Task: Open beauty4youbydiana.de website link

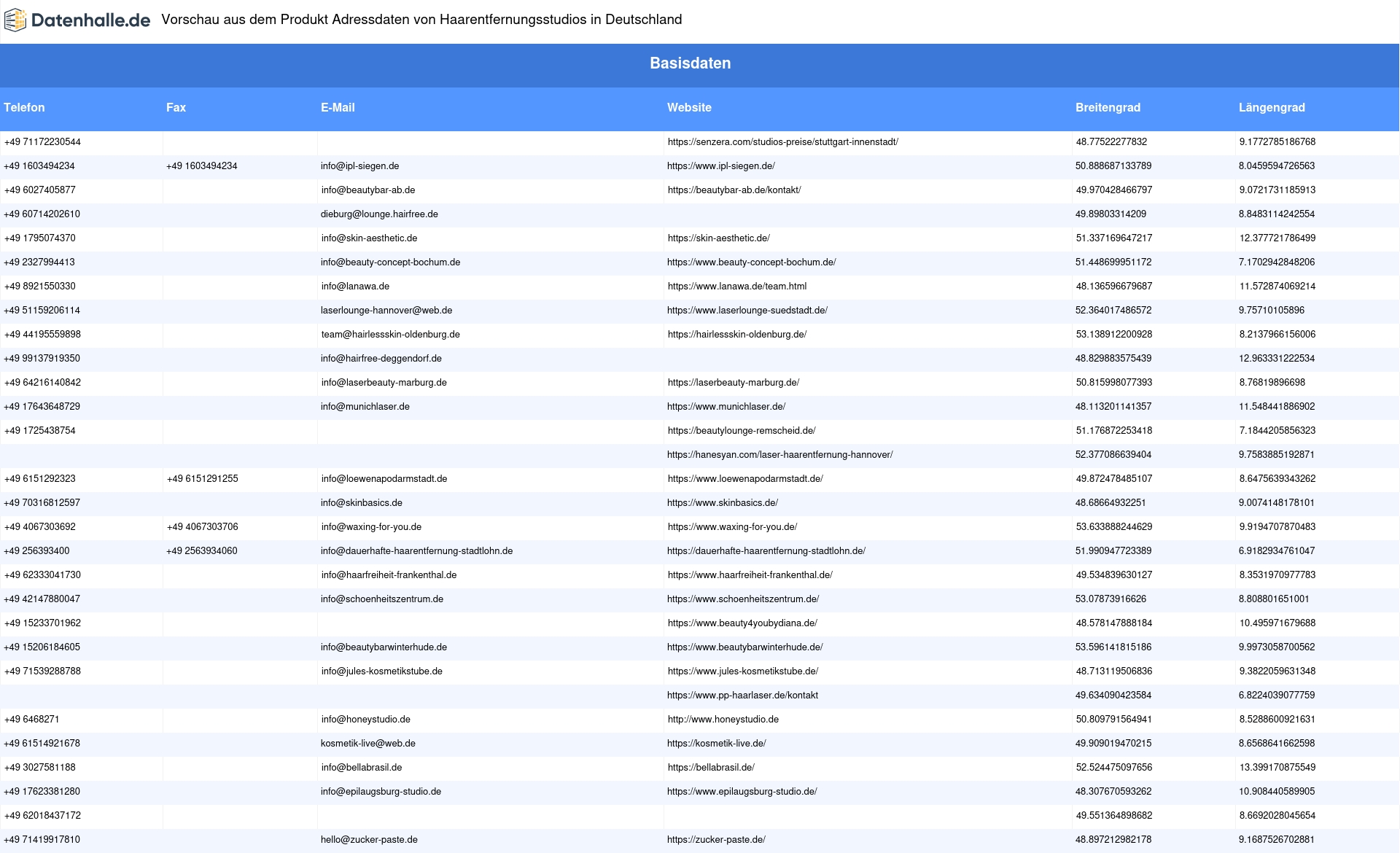Action: pyautogui.click(x=742, y=623)
